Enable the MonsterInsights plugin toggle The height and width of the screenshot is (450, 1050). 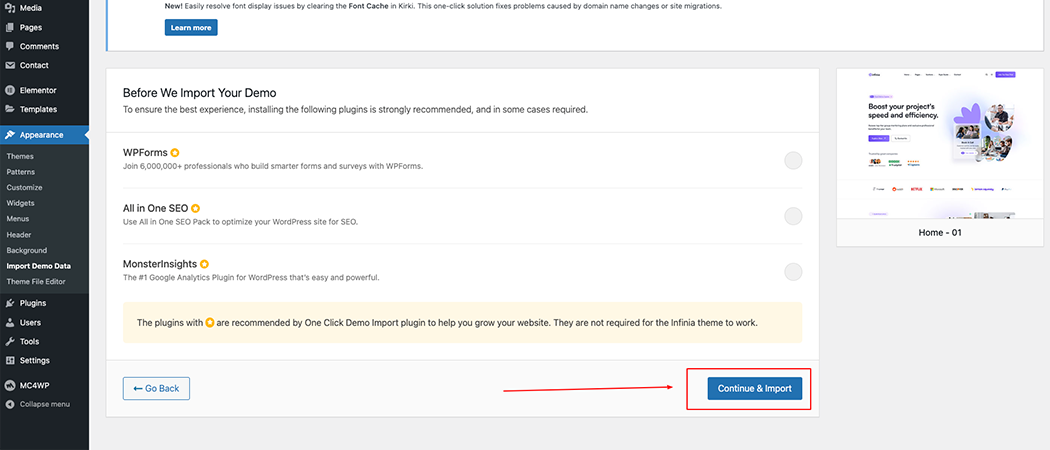pyautogui.click(x=793, y=272)
